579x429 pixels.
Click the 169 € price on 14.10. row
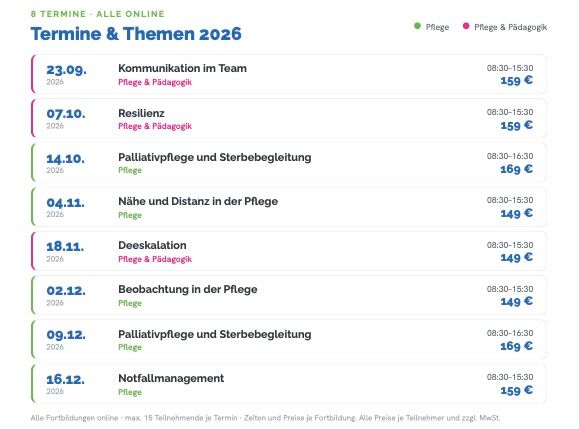(x=517, y=169)
